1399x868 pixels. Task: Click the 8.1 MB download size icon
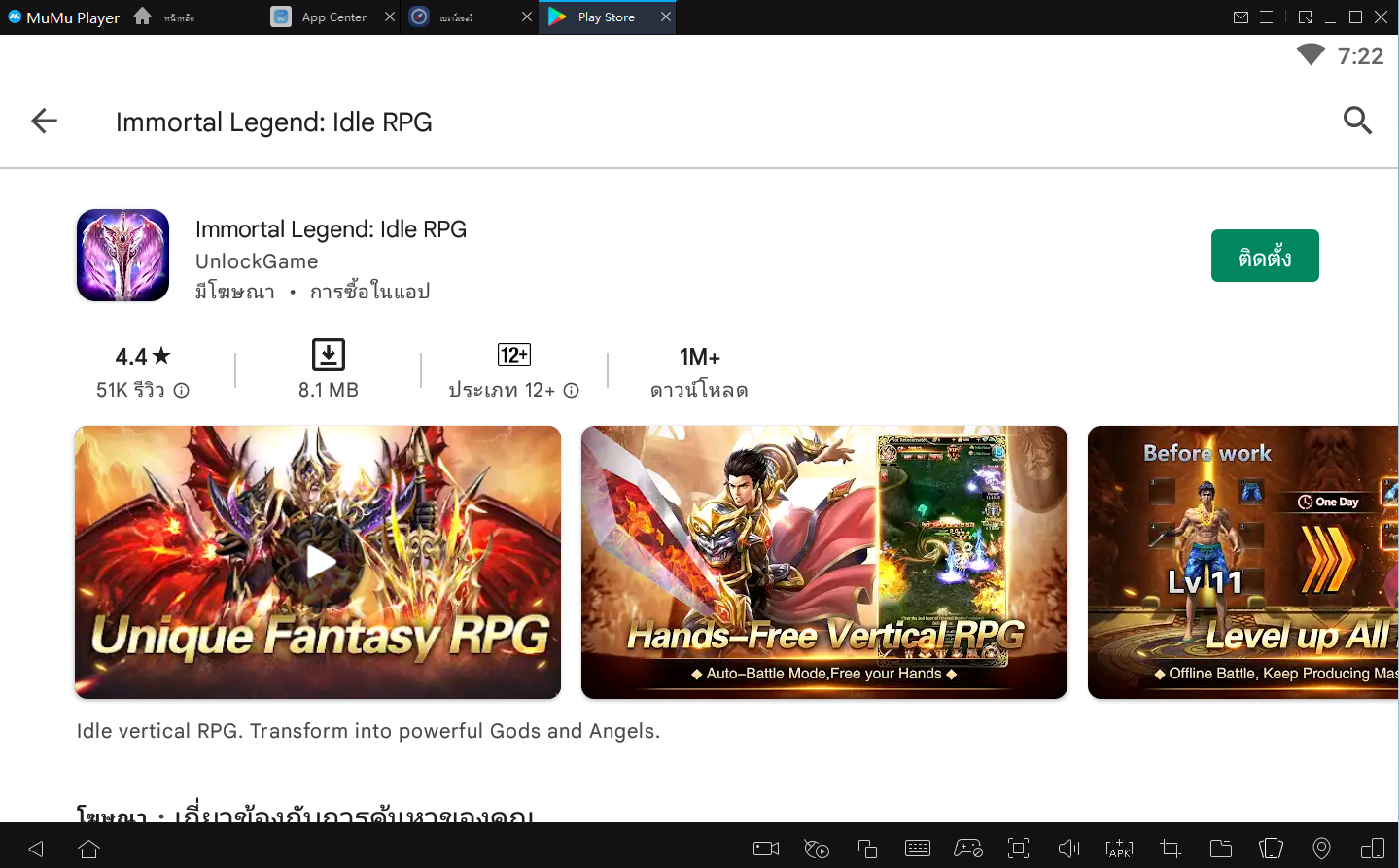[329, 355]
